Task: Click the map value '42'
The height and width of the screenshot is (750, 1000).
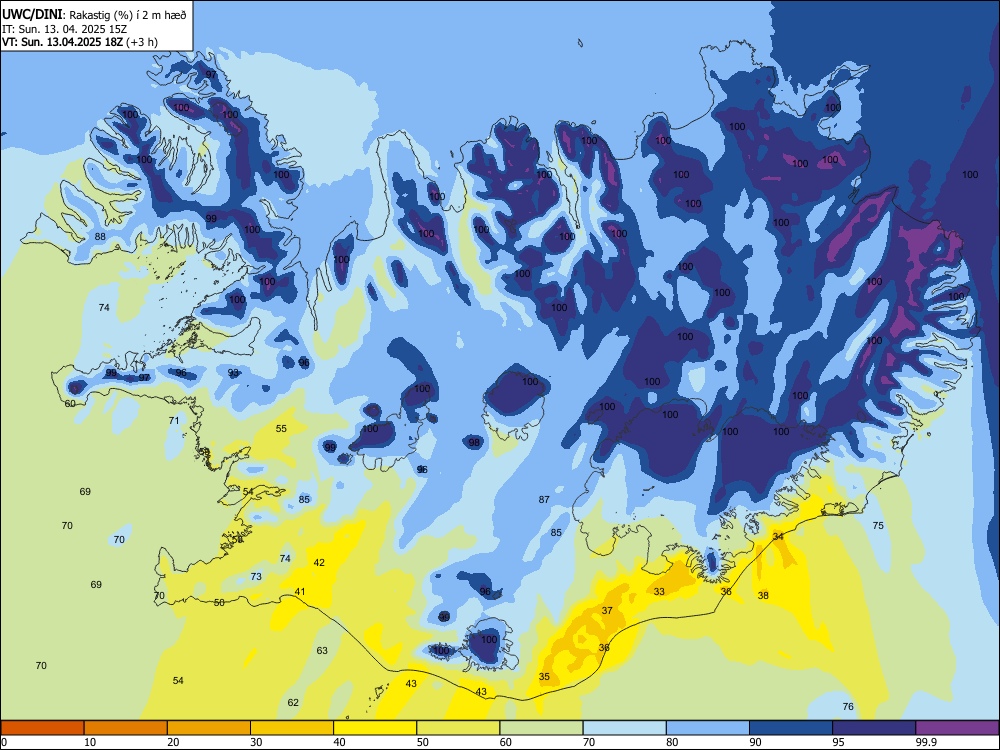Action: (x=319, y=562)
